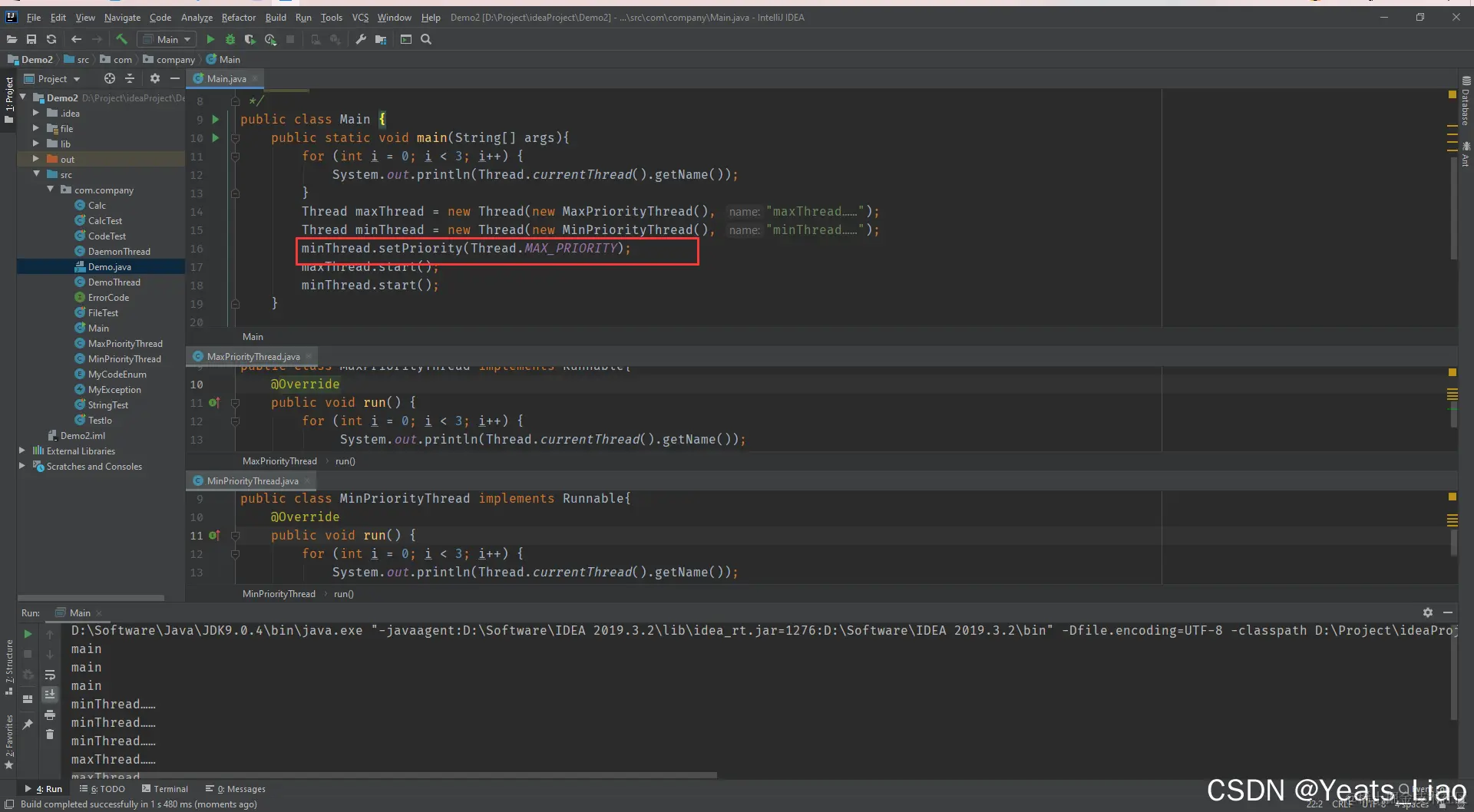
Task: Build the project with the hammer icon
Action: point(122,39)
